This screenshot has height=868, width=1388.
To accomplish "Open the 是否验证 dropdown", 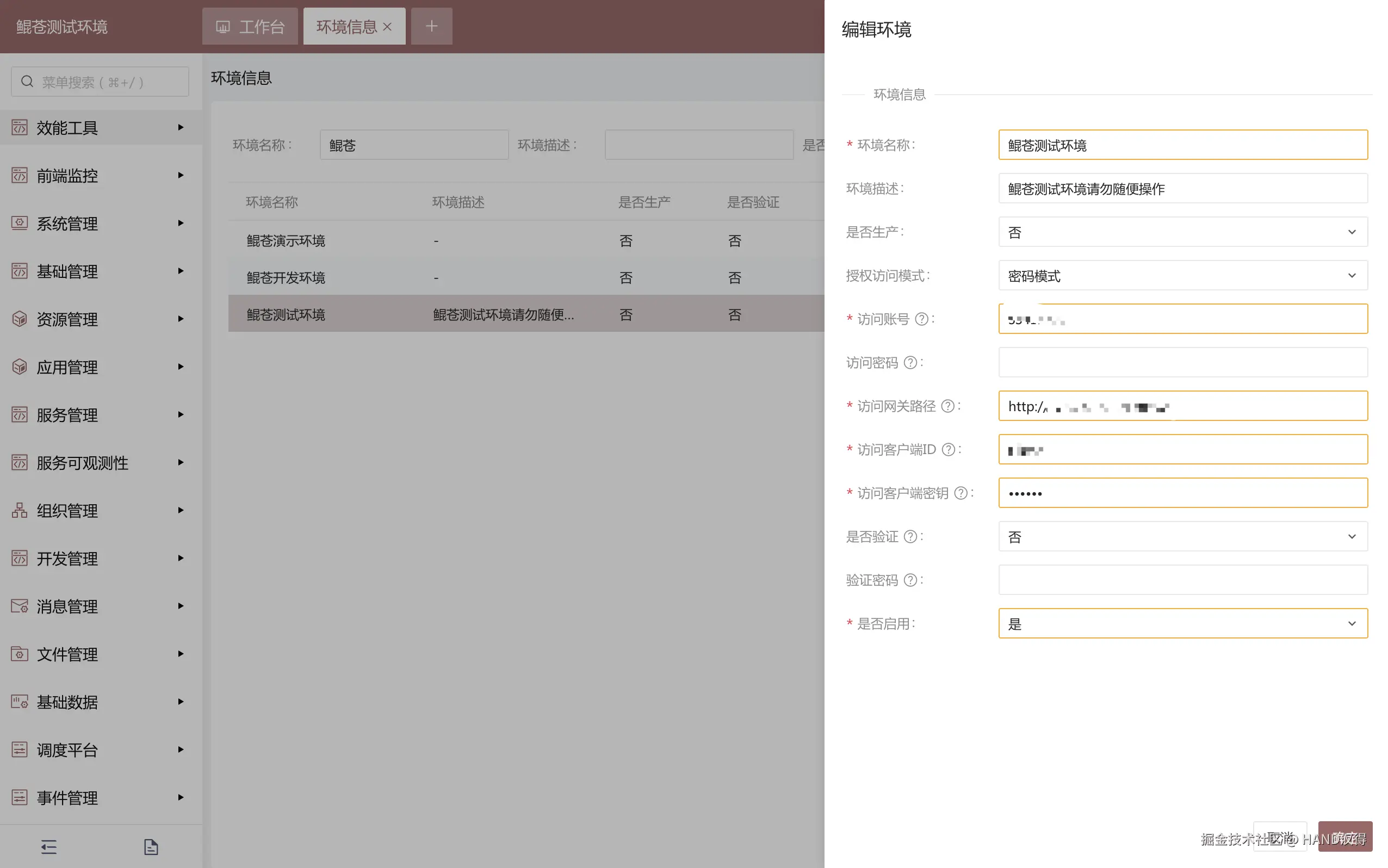I will tap(1182, 537).
